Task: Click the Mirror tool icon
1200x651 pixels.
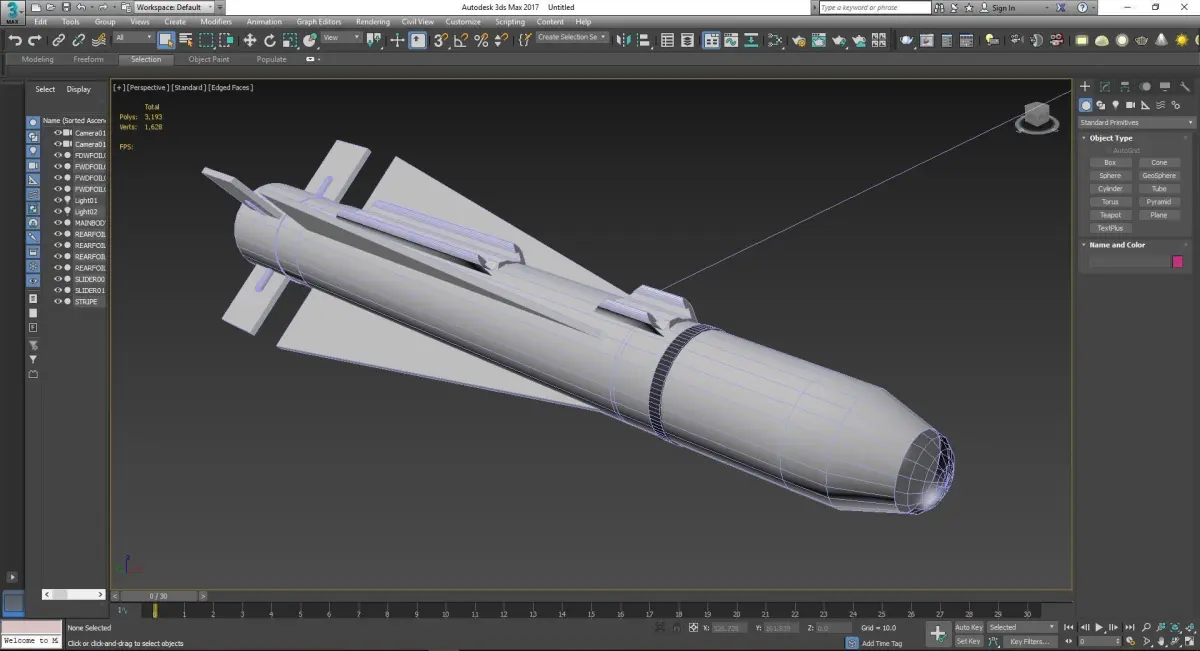Action: point(624,40)
